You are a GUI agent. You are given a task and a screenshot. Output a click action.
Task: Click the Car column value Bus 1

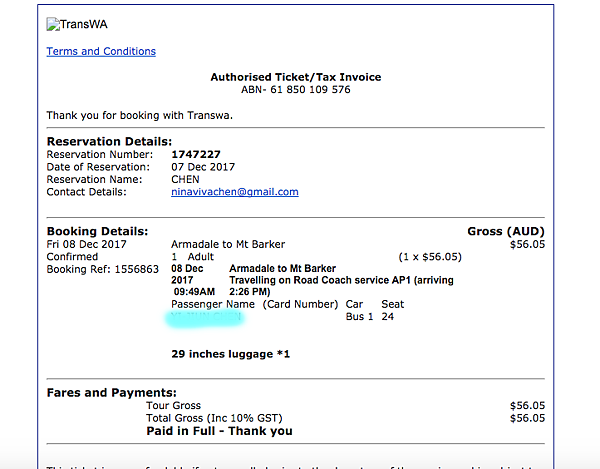[x=359, y=316]
